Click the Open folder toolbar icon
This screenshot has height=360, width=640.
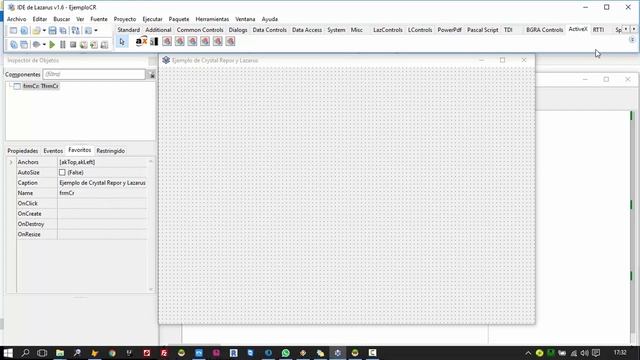pyautogui.click(x=36, y=31)
